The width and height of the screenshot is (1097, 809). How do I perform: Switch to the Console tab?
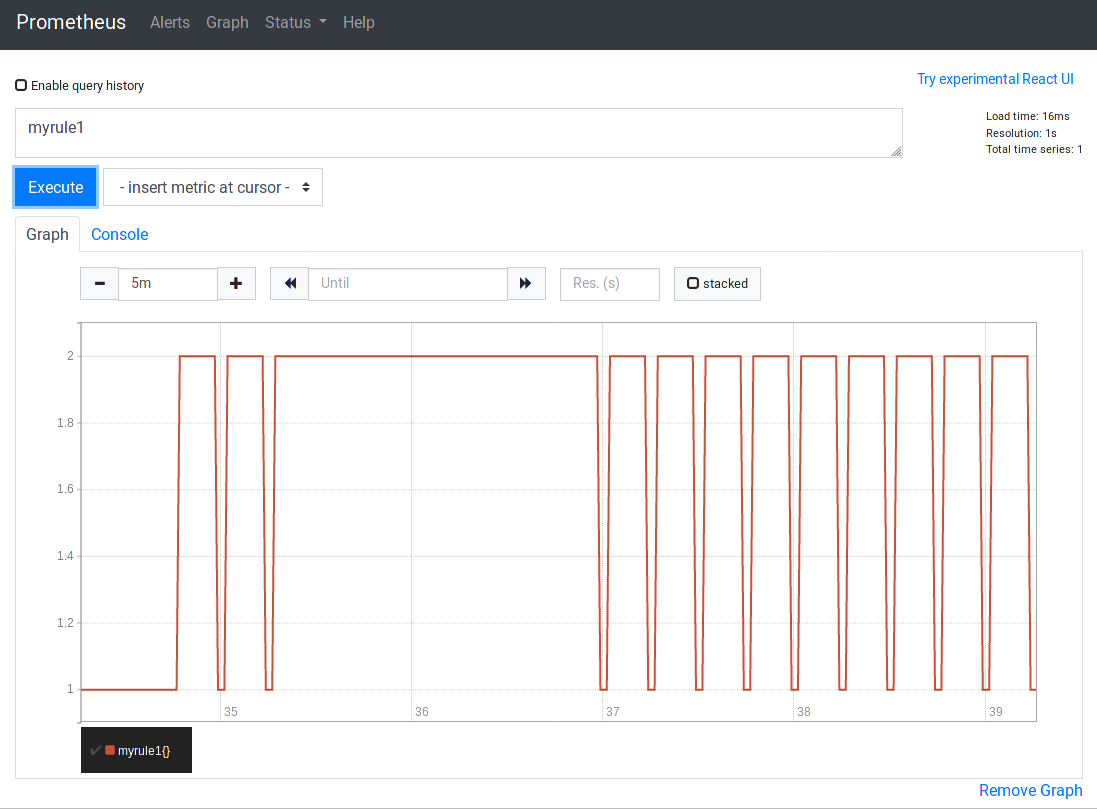click(x=119, y=234)
